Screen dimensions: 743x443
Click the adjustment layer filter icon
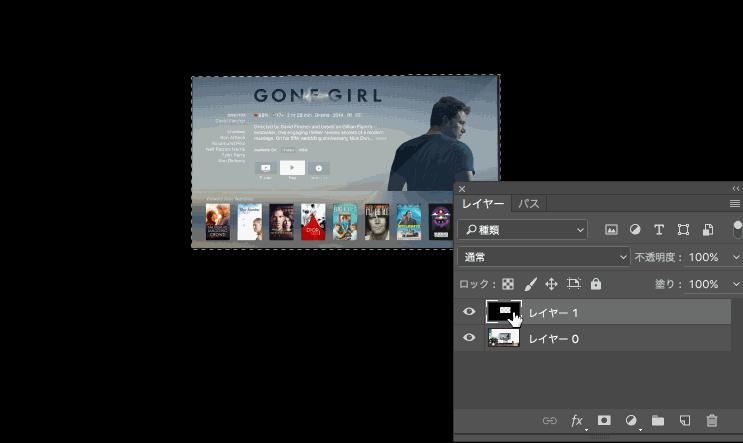click(x=635, y=230)
